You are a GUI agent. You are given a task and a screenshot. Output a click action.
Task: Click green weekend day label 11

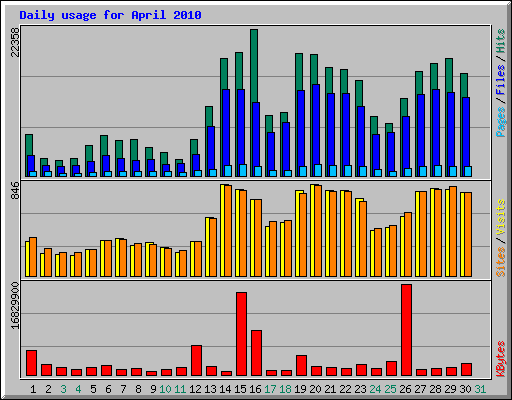coord(180,389)
